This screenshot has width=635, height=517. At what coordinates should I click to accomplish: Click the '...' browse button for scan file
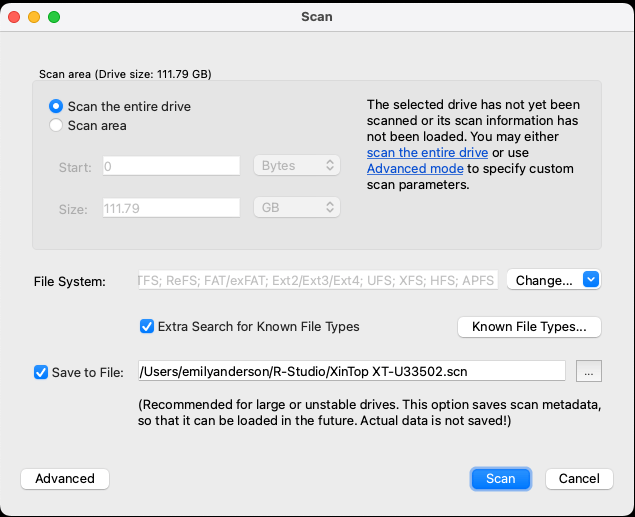(589, 371)
